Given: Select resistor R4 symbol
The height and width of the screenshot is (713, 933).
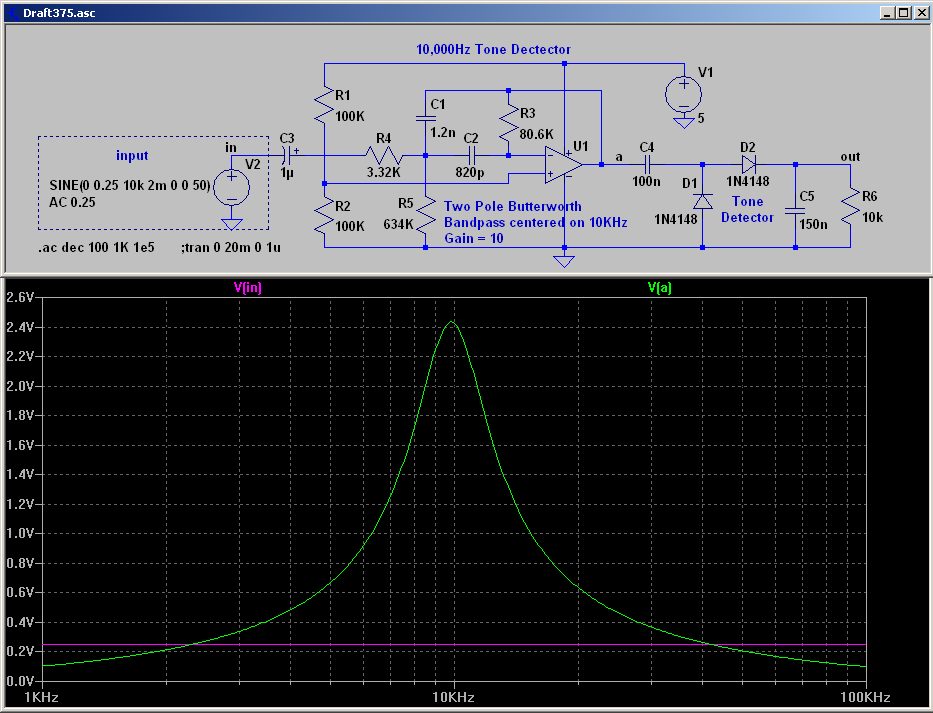Looking at the screenshot, I should [x=384, y=156].
